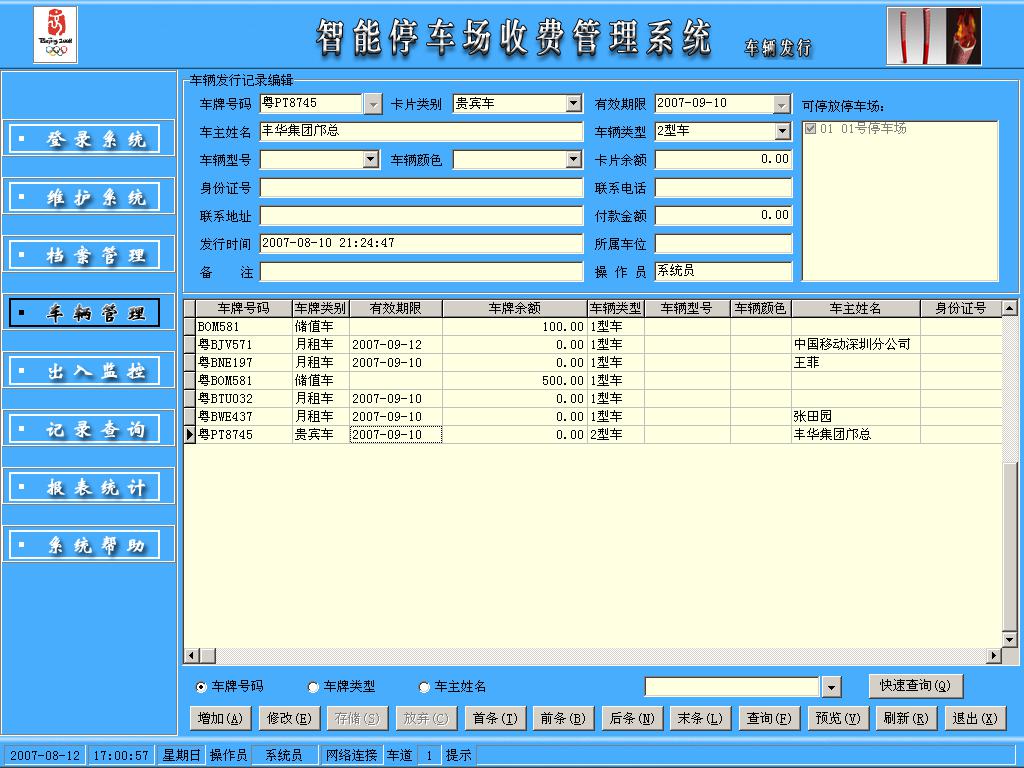The width and height of the screenshot is (1024, 768).
Task: Select the 车牌号码 search radio button
Action: coord(201,687)
